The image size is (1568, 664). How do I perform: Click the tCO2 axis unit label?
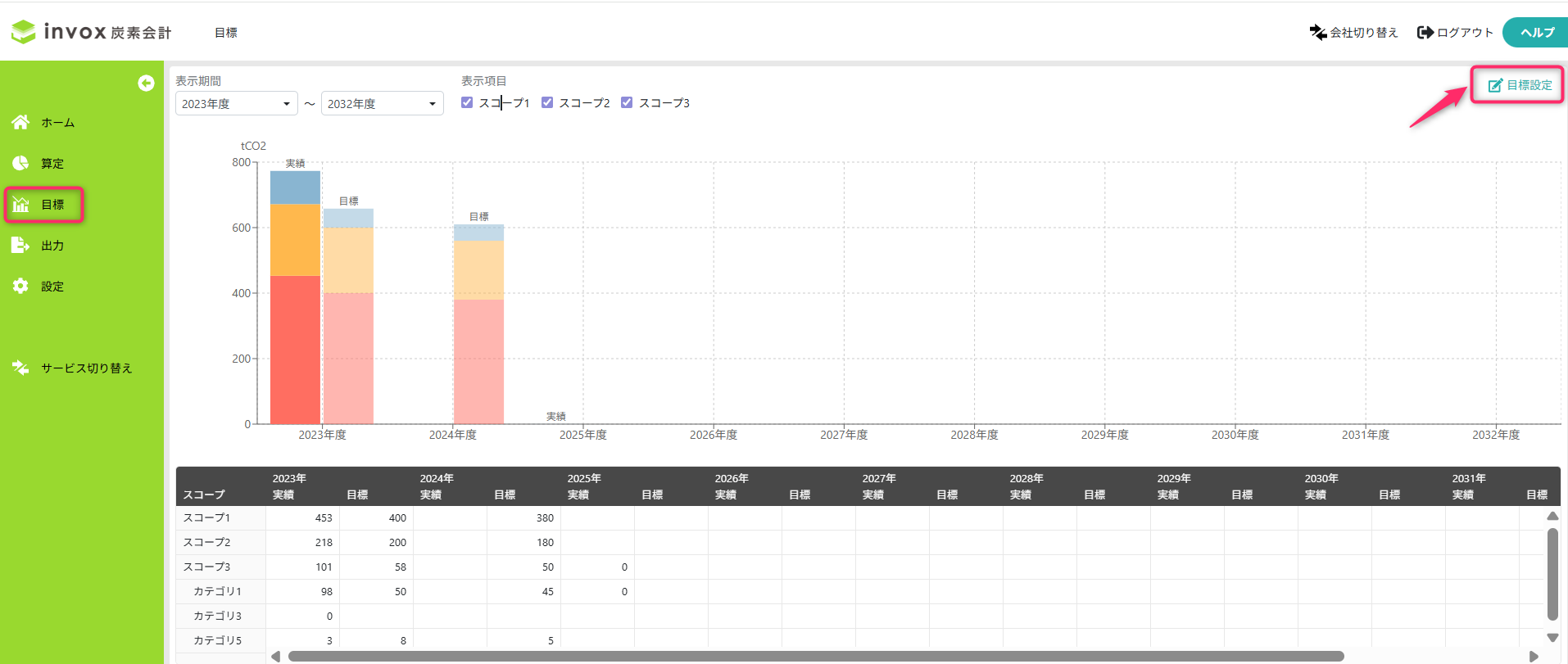[253, 146]
